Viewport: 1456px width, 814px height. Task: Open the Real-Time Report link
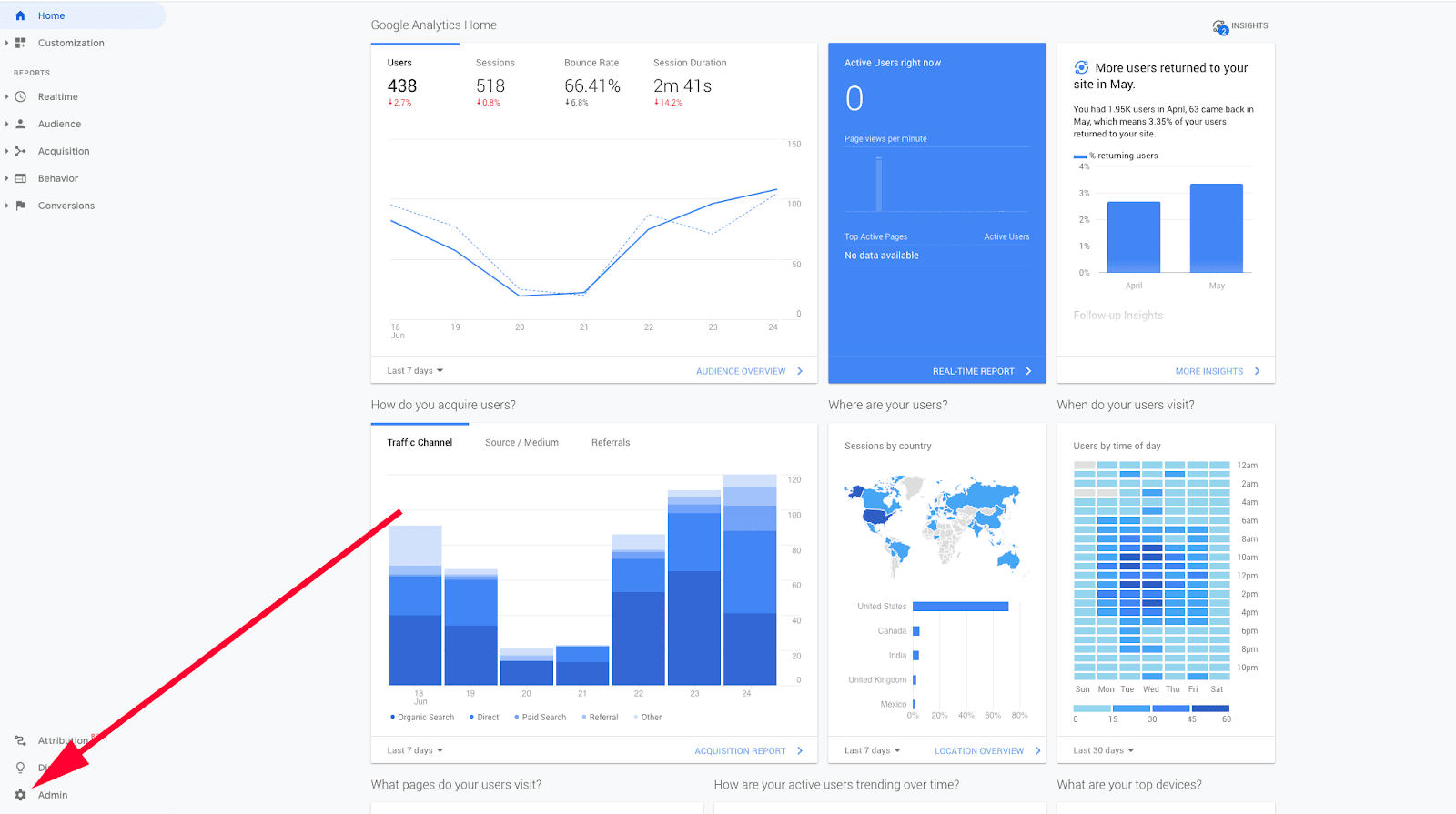[x=973, y=371]
